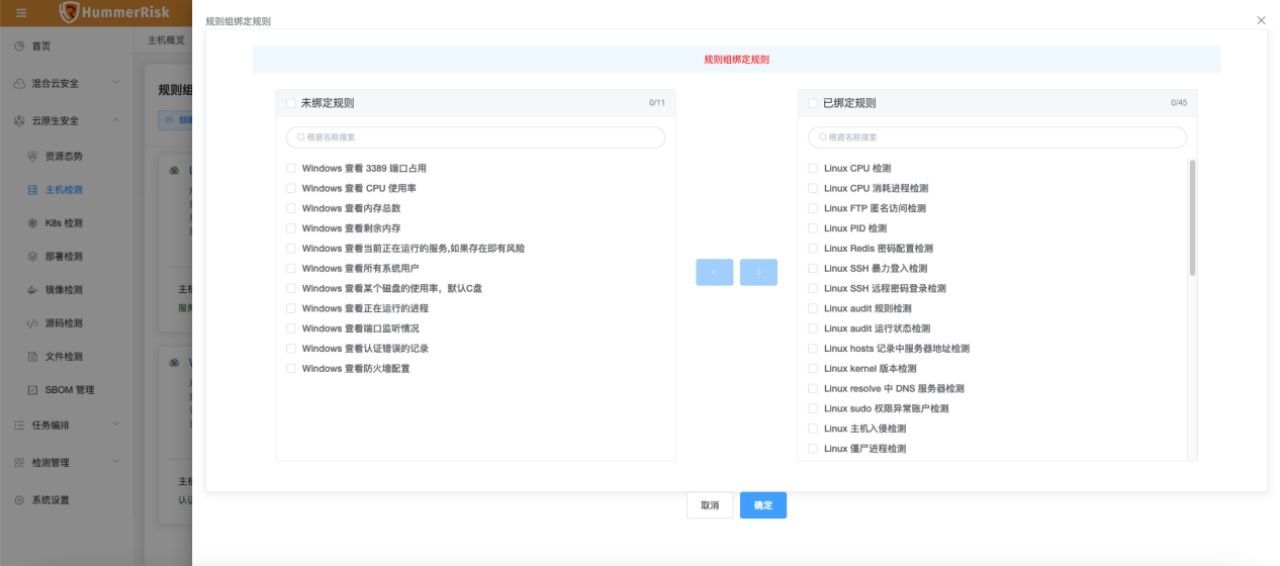Click the 已绑定规则 list scrollbar

(1191, 218)
